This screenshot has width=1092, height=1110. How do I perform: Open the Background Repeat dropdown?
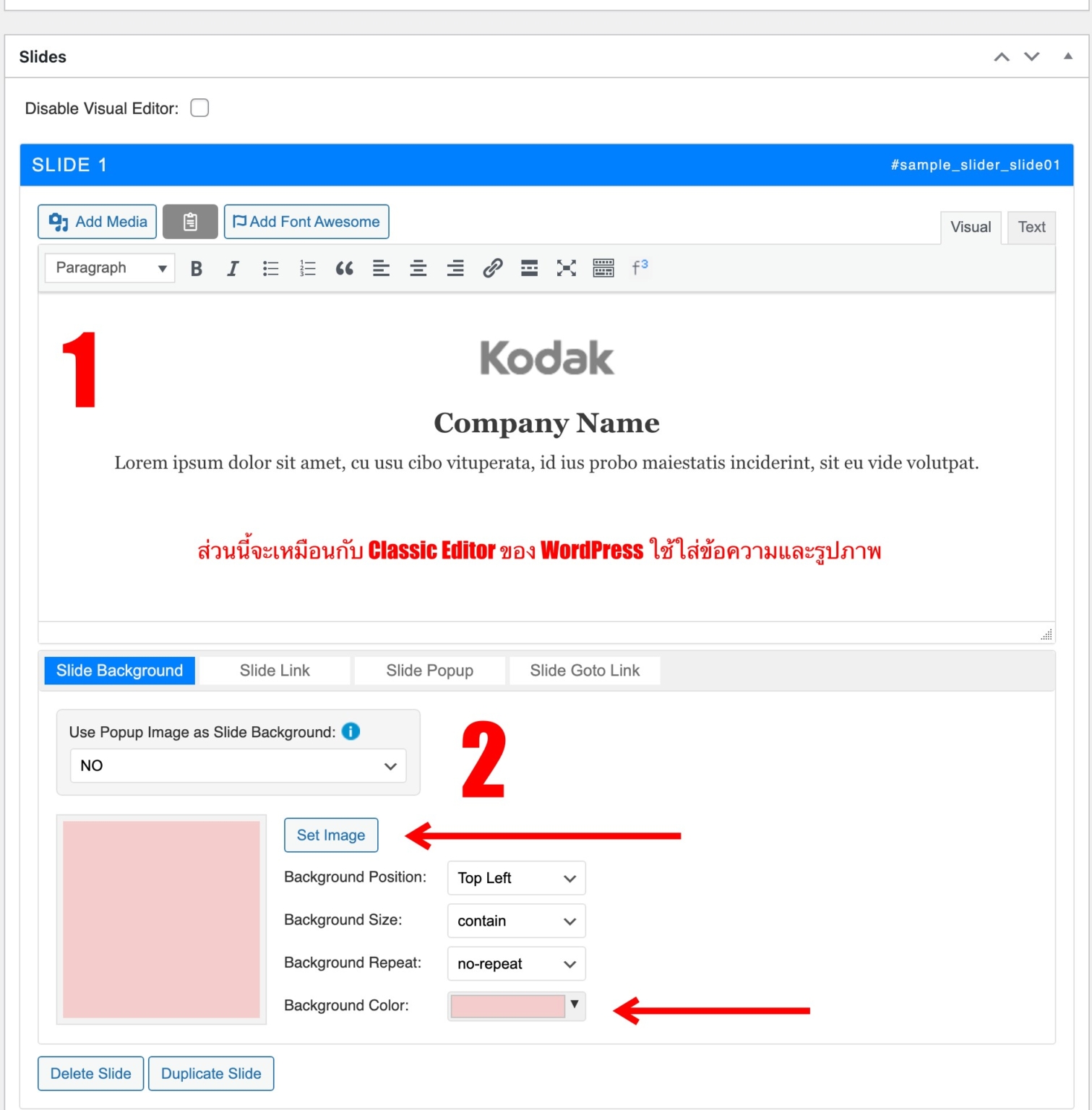click(517, 963)
